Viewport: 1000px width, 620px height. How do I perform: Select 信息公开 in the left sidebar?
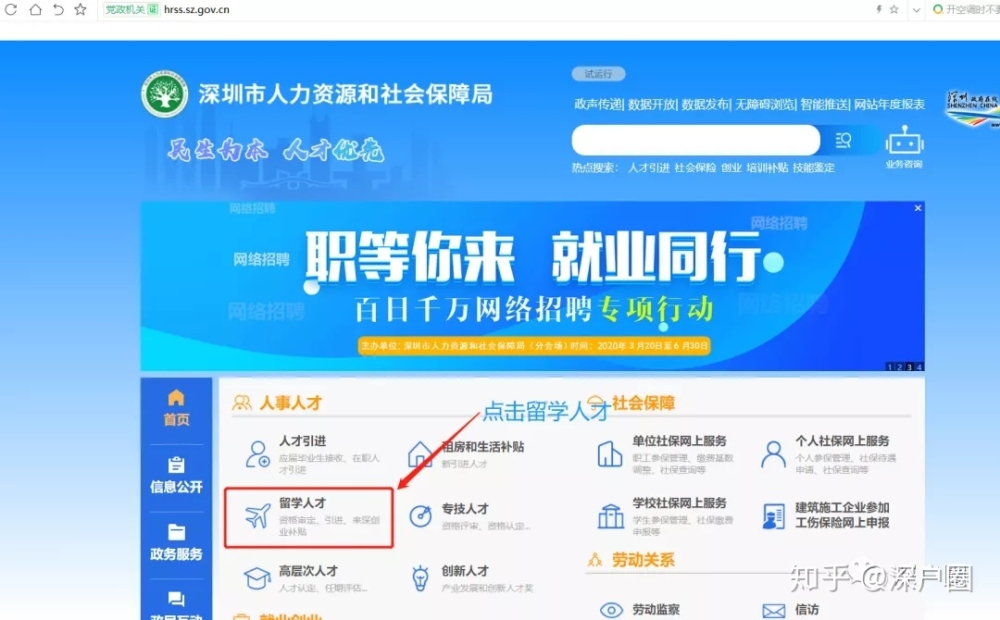(x=176, y=475)
